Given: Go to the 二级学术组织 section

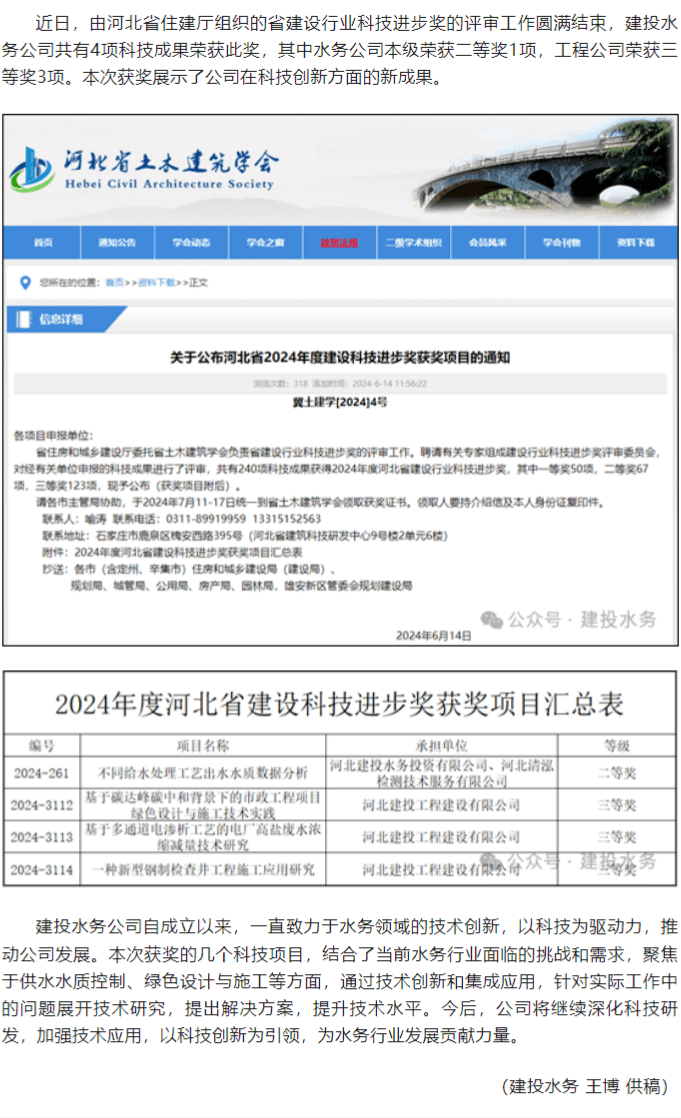Looking at the screenshot, I should [412, 243].
